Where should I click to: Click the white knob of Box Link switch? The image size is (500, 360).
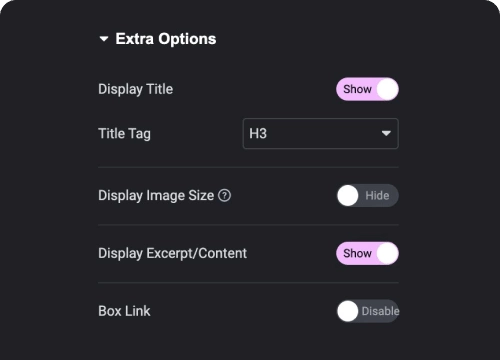click(348, 311)
